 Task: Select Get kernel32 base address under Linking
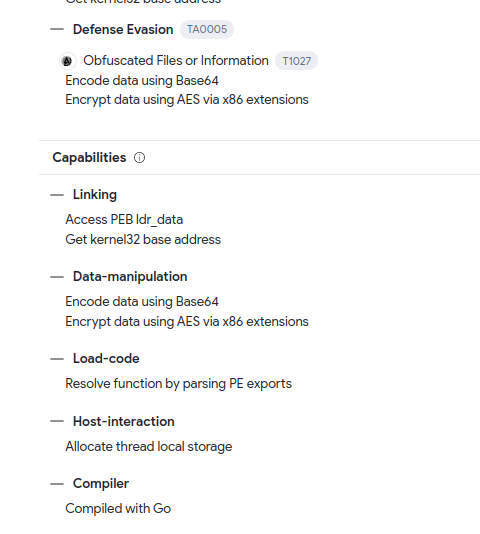143,239
